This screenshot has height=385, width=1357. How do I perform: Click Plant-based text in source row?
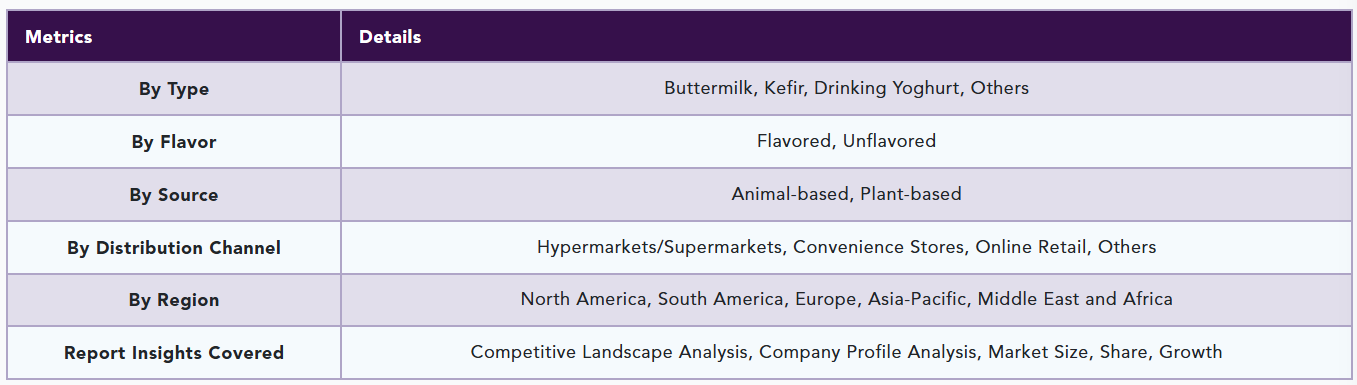coord(911,194)
